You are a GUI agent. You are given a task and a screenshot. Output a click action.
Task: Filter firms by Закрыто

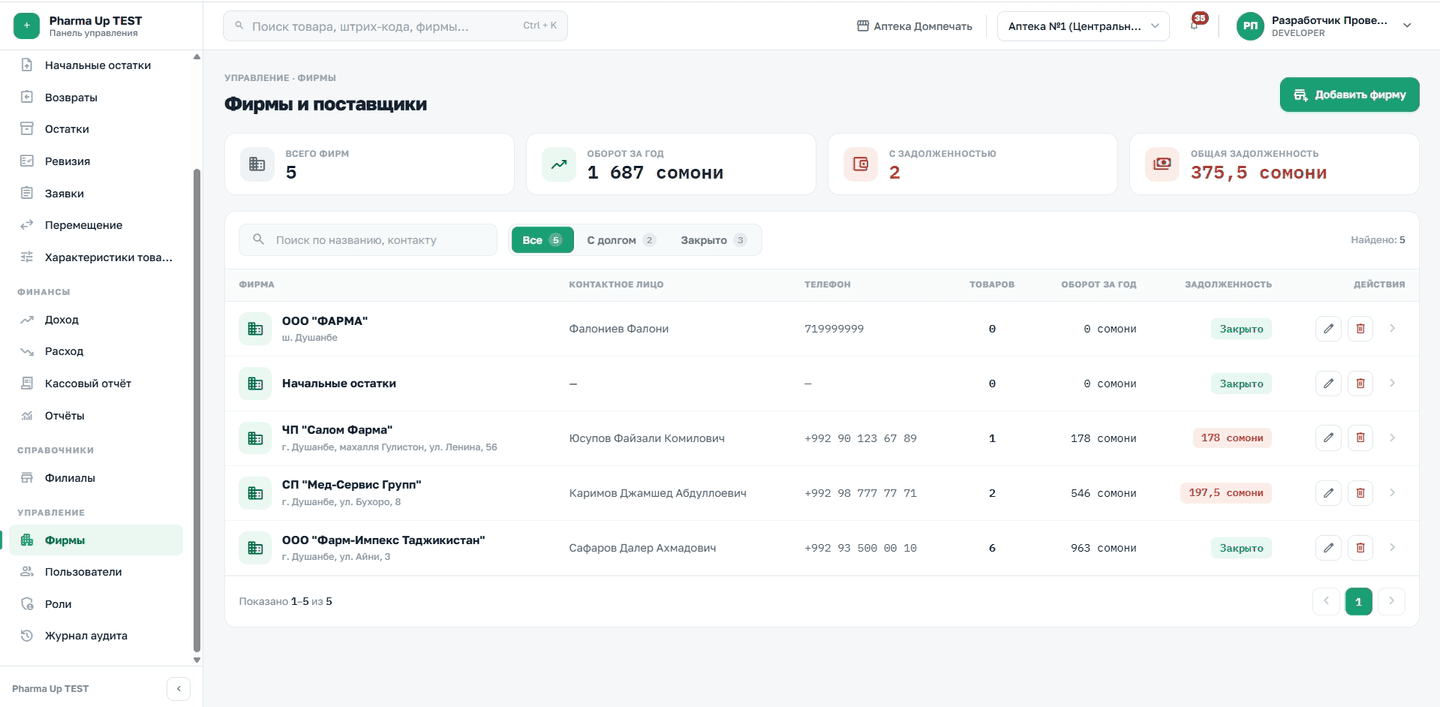tap(713, 240)
